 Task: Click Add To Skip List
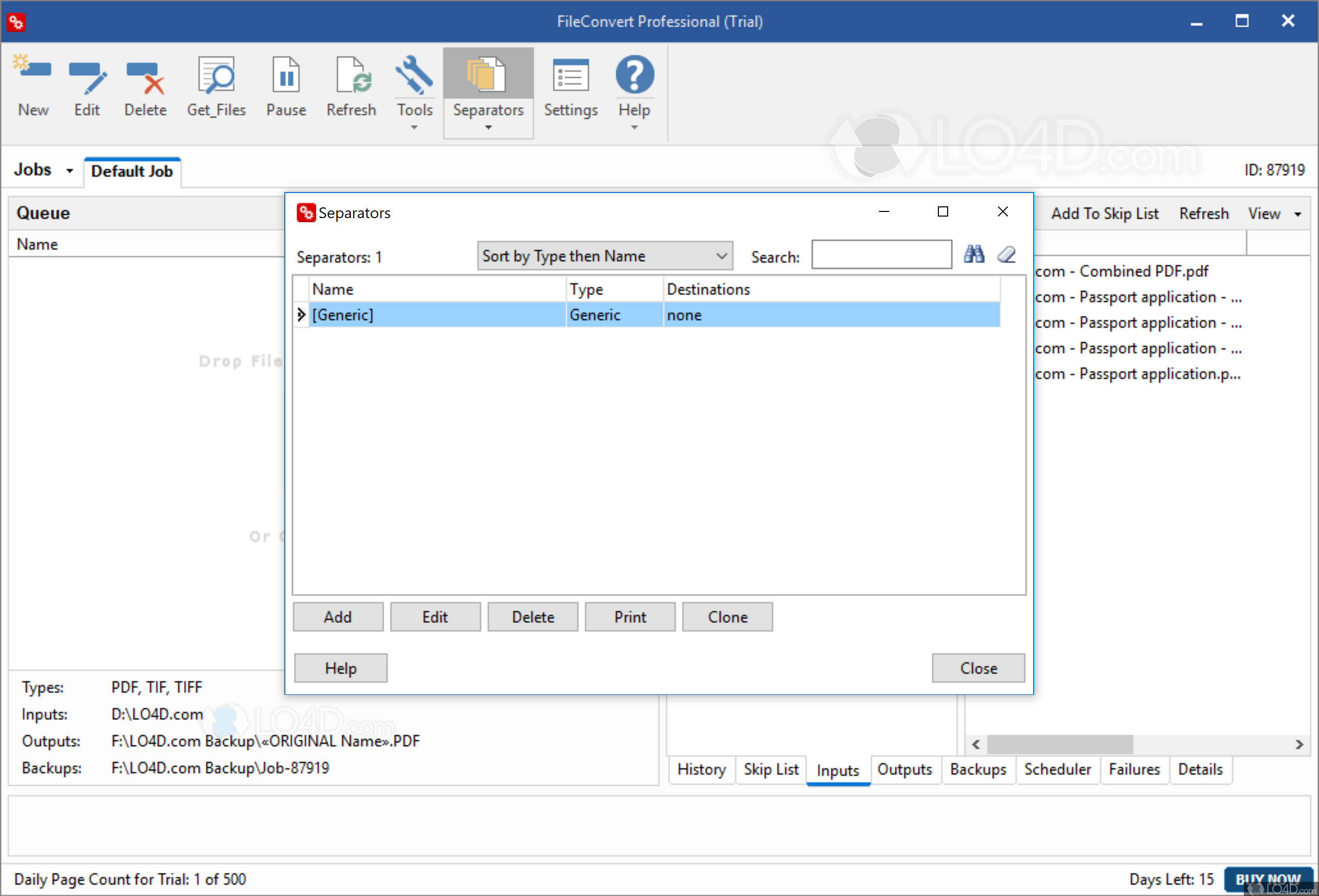(1105, 214)
